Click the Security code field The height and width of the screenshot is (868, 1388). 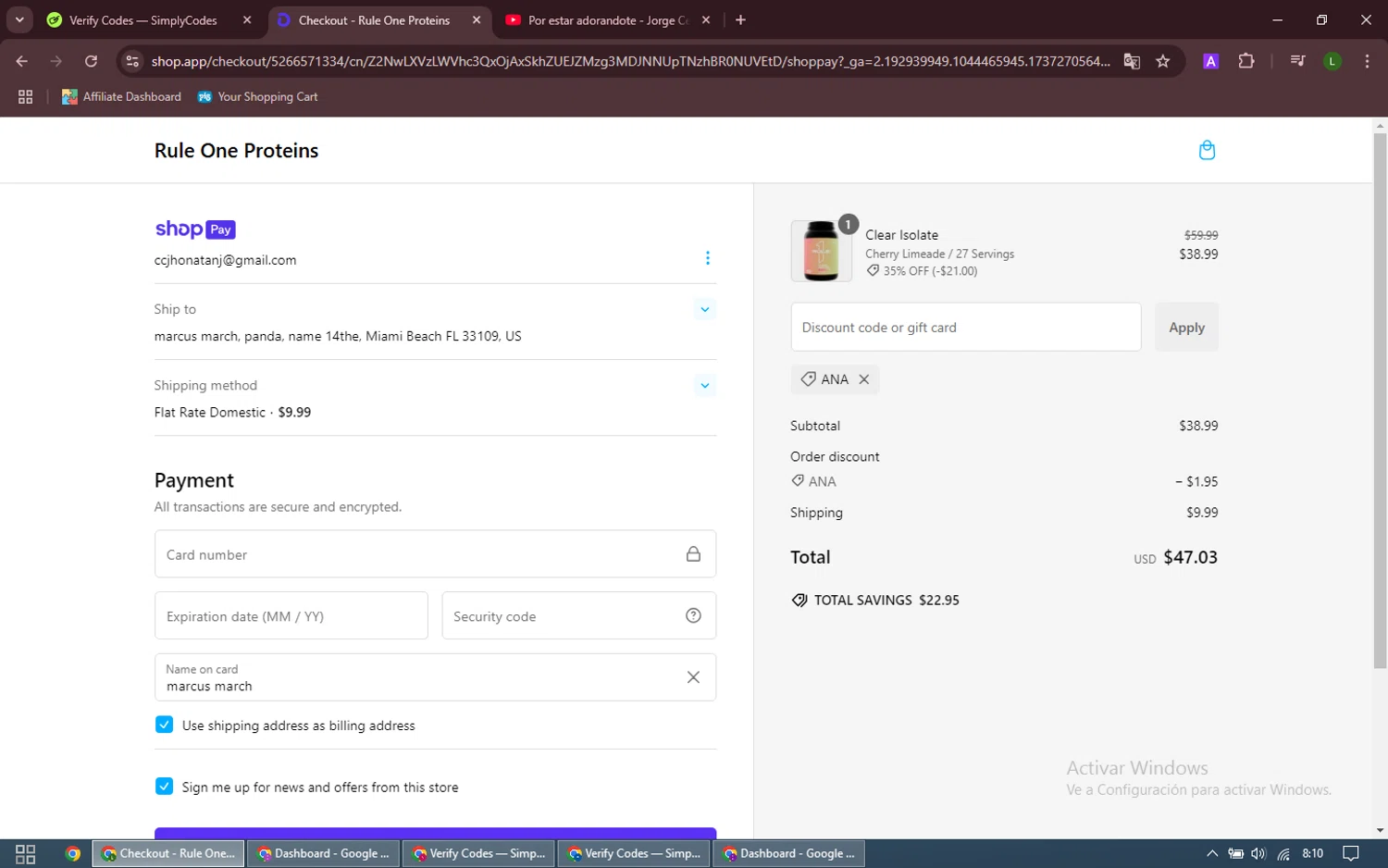578,616
